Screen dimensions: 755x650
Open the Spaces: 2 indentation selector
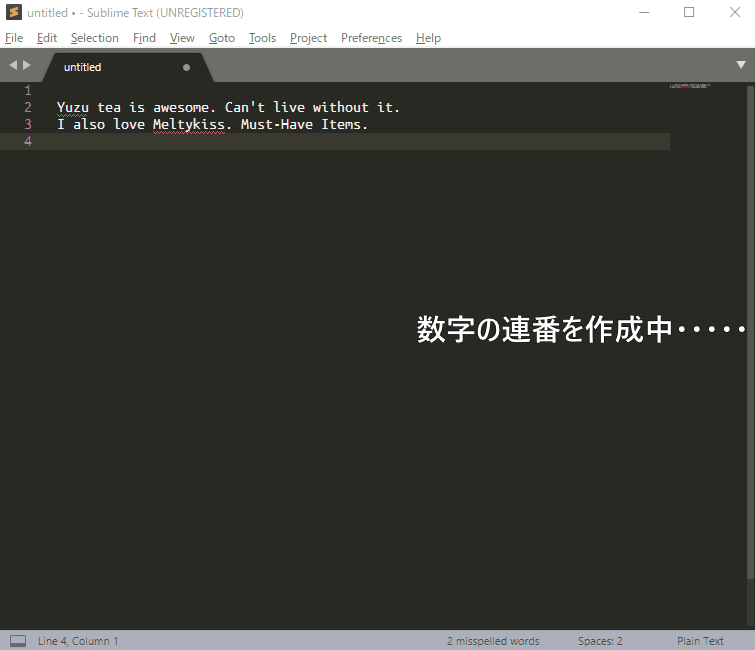[x=600, y=641]
